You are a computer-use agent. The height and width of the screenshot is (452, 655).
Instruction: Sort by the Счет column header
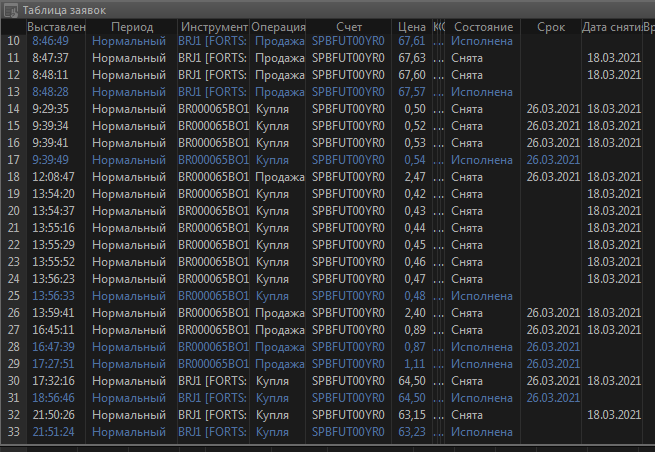349,27
